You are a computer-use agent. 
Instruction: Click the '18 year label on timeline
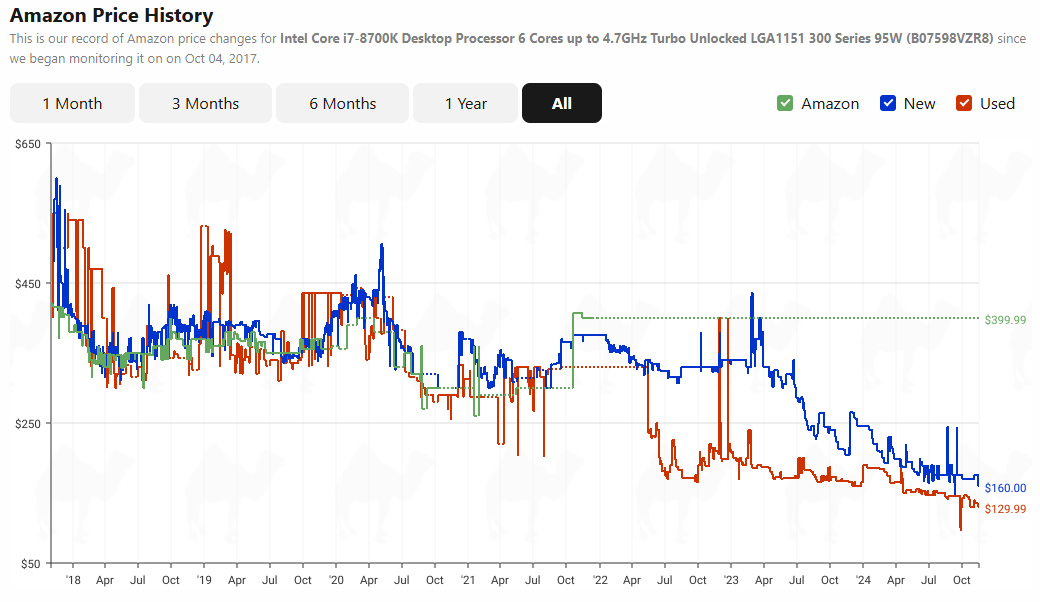point(72,580)
